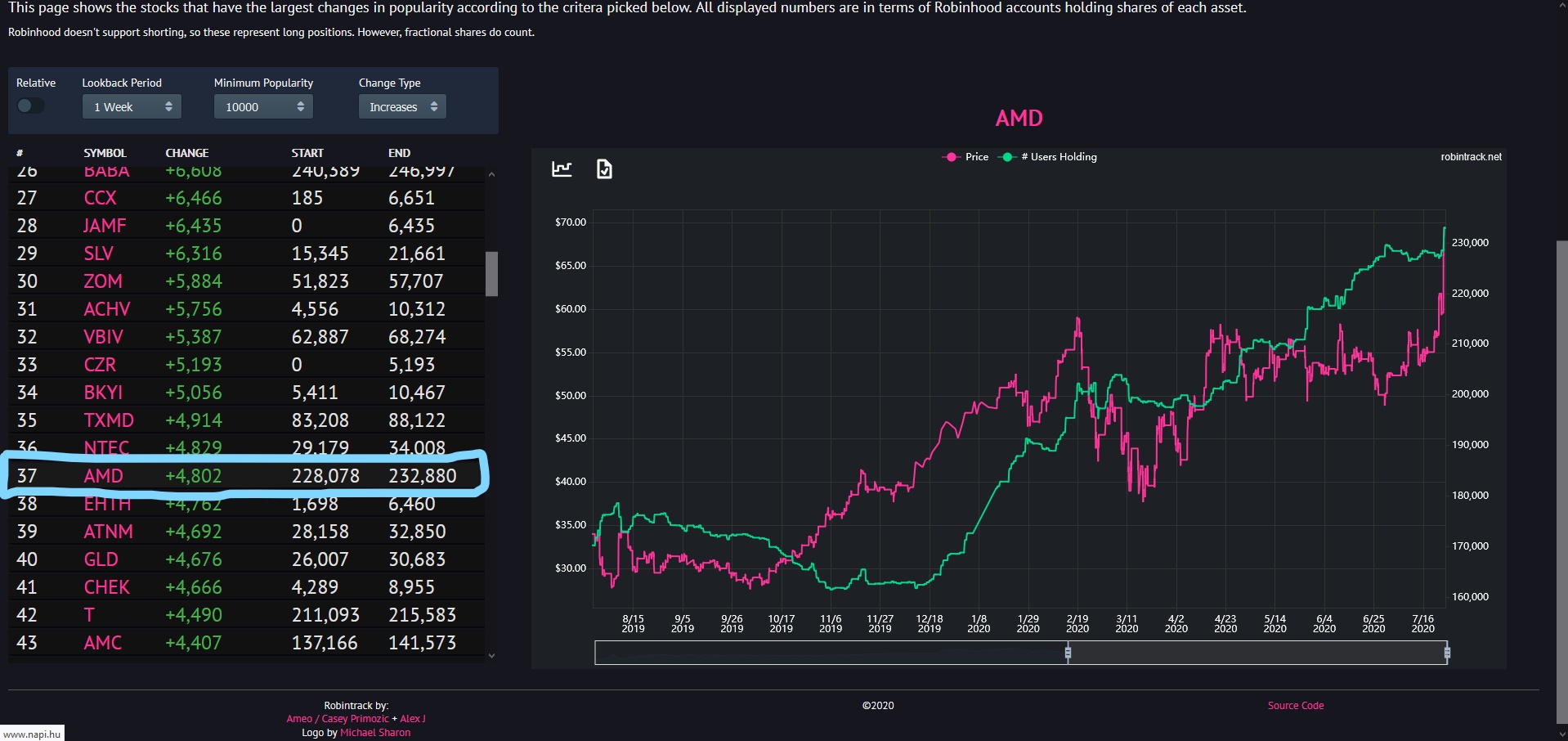
Task: Click the line chart icon above graph
Action: tap(562, 169)
